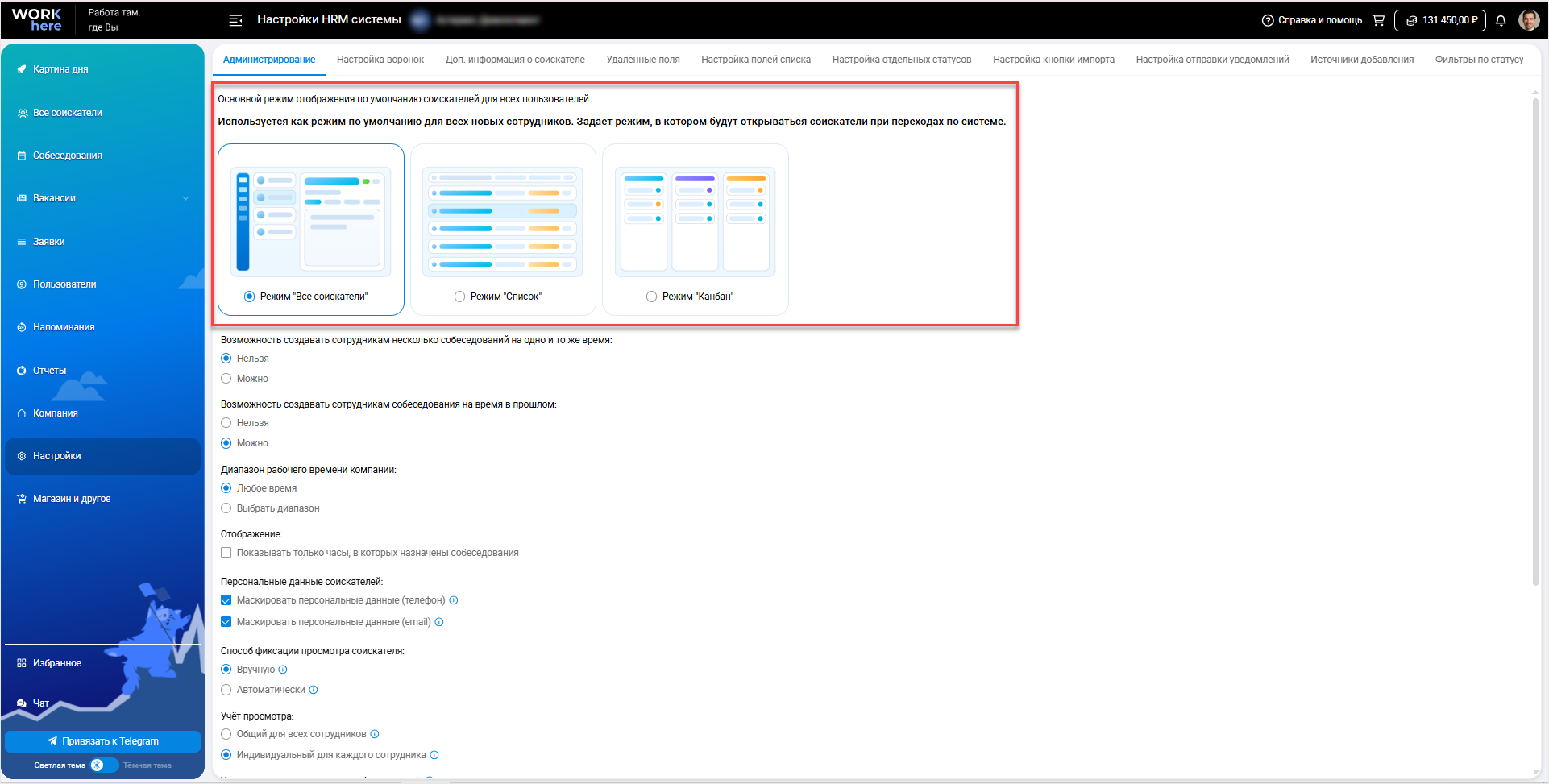Viewport: 1549px width, 784px height.
Task: Click the Картина дня rocket icon
Action: click(x=22, y=69)
